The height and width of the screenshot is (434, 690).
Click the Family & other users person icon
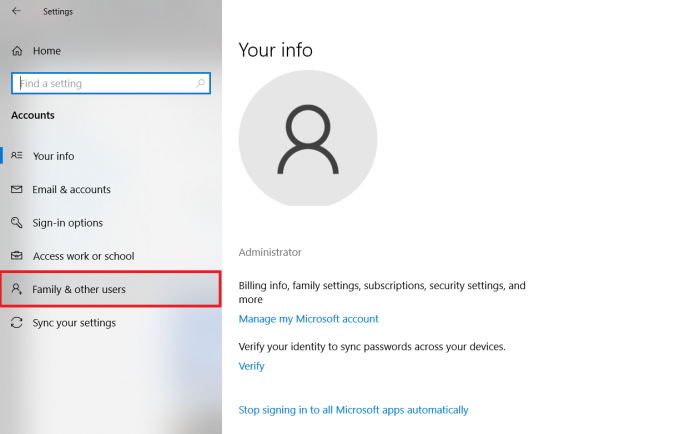pyautogui.click(x=17, y=289)
